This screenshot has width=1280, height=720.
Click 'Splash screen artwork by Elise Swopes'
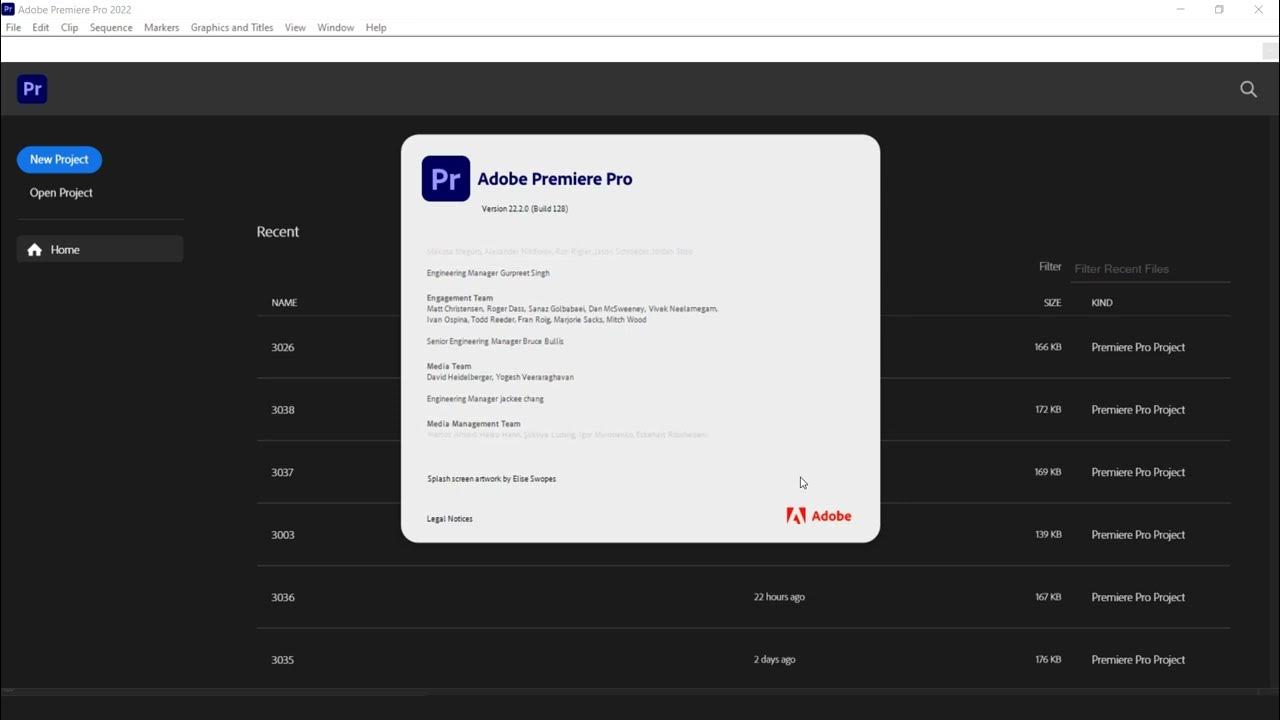(x=491, y=479)
